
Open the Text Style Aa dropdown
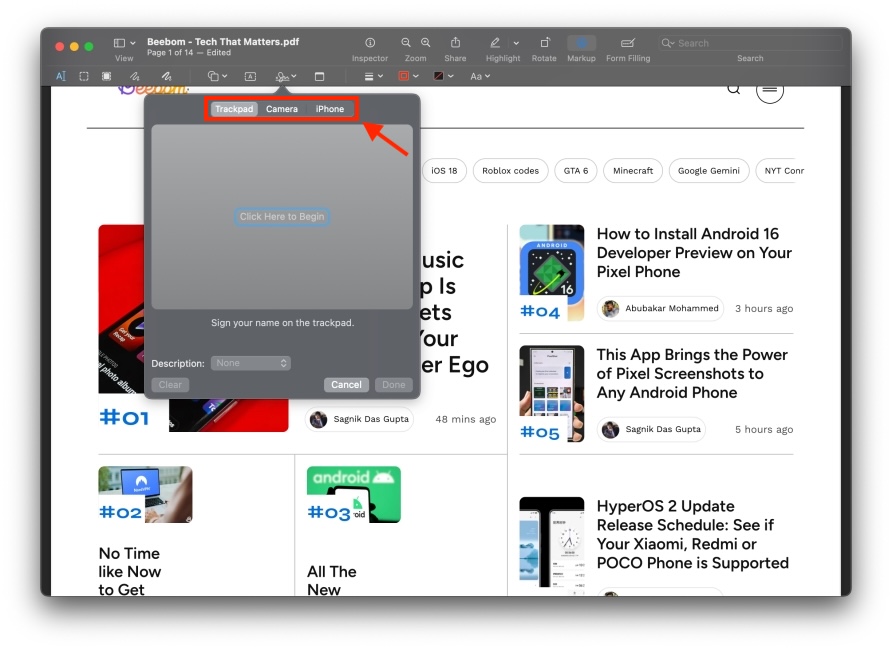pos(480,76)
